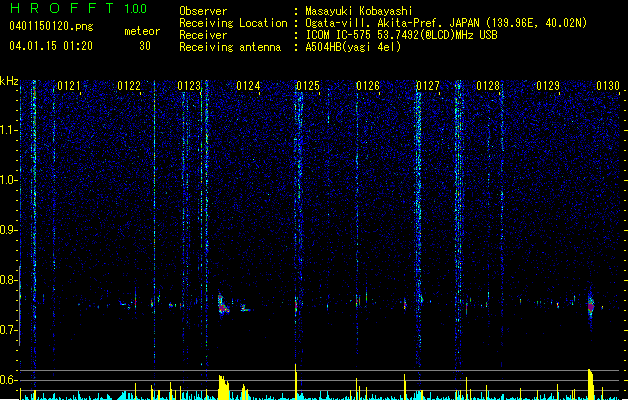The image size is (629, 400).
Task: Click time marker 0121
Action: coord(69,86)
